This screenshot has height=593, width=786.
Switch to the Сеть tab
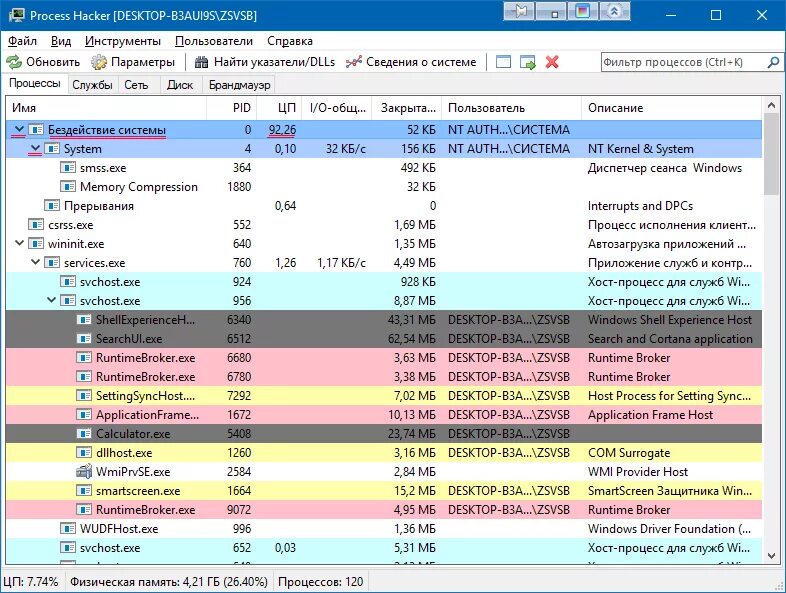[x=136, y=85]
